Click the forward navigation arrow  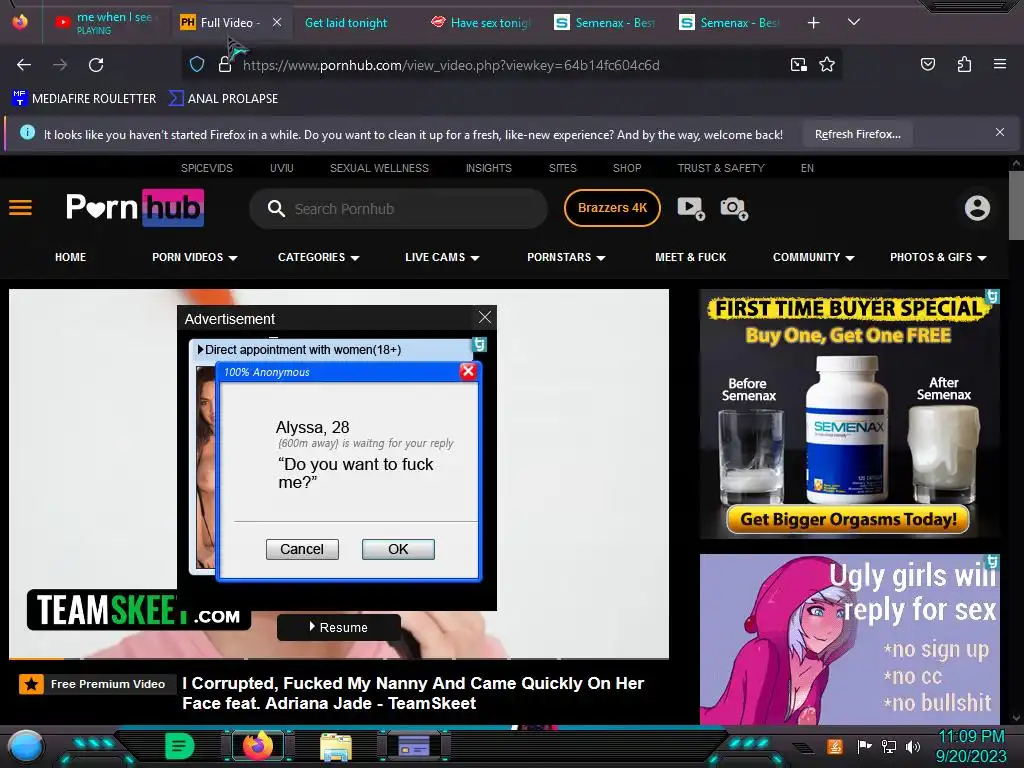[x=60, y=65]
